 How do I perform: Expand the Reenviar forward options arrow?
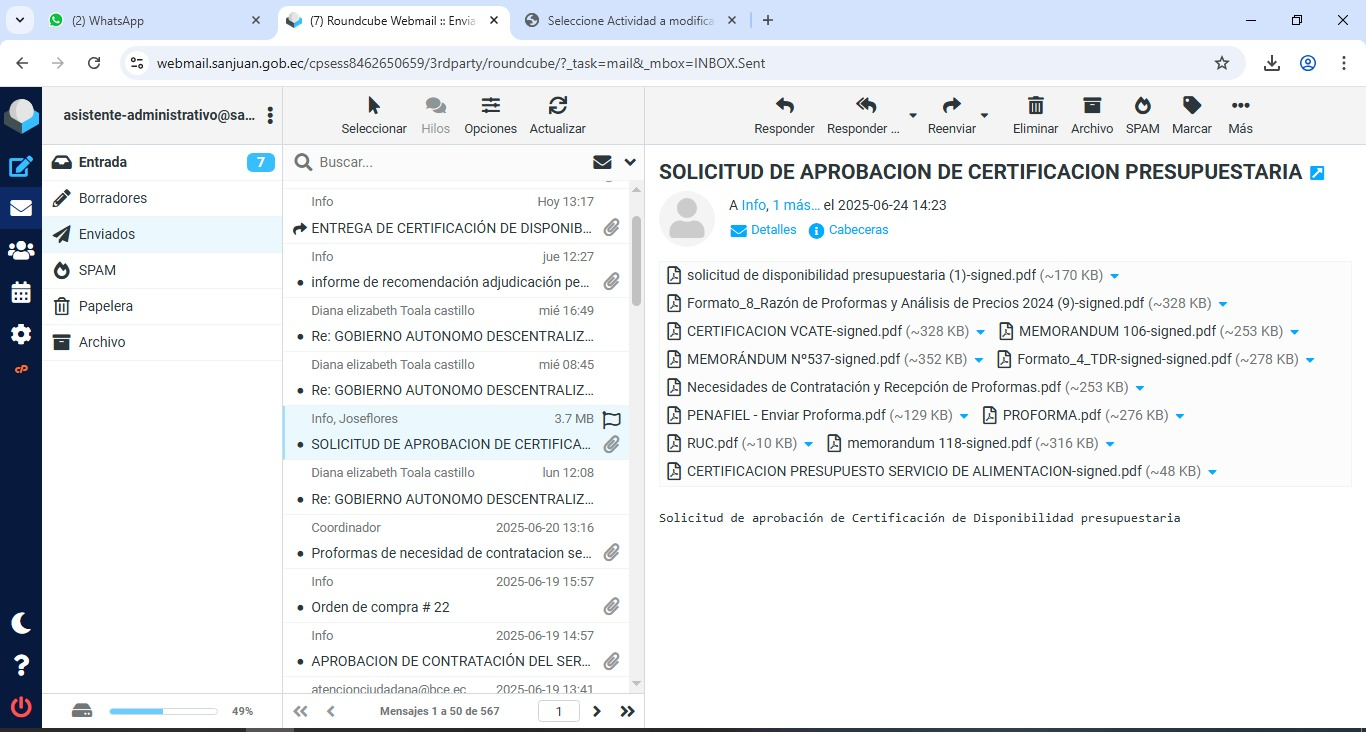pos(984,116)
